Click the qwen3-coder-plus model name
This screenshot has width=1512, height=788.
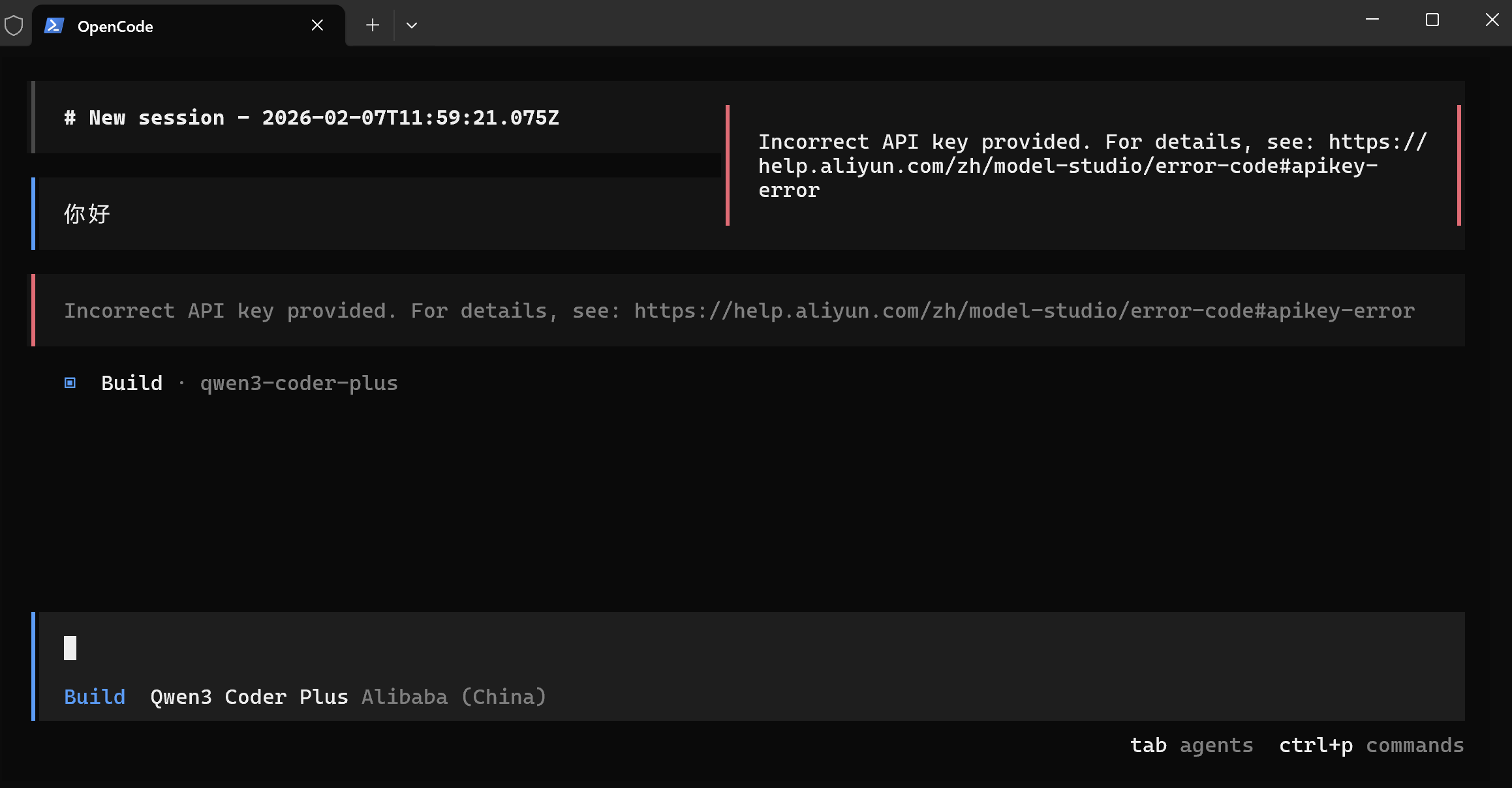(x=299, y=384)
